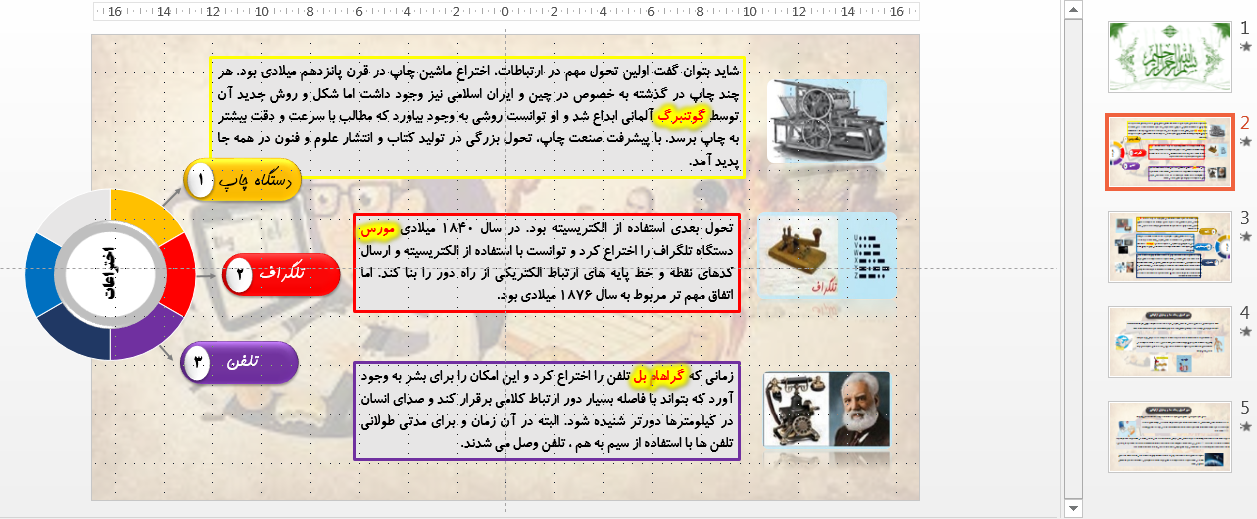Select the telegraph device picture
Viewport: 1257px width, 519px height.
(x=826, y=257)
